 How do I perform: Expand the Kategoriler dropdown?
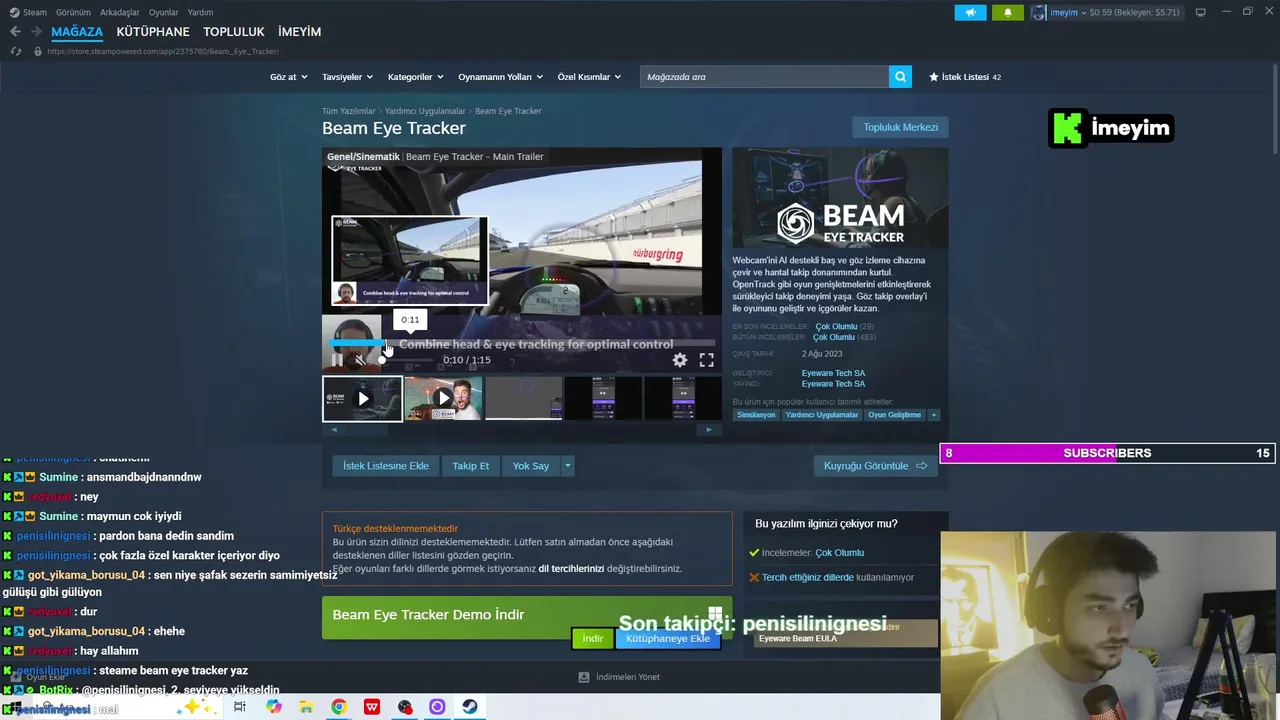point(415,77)
